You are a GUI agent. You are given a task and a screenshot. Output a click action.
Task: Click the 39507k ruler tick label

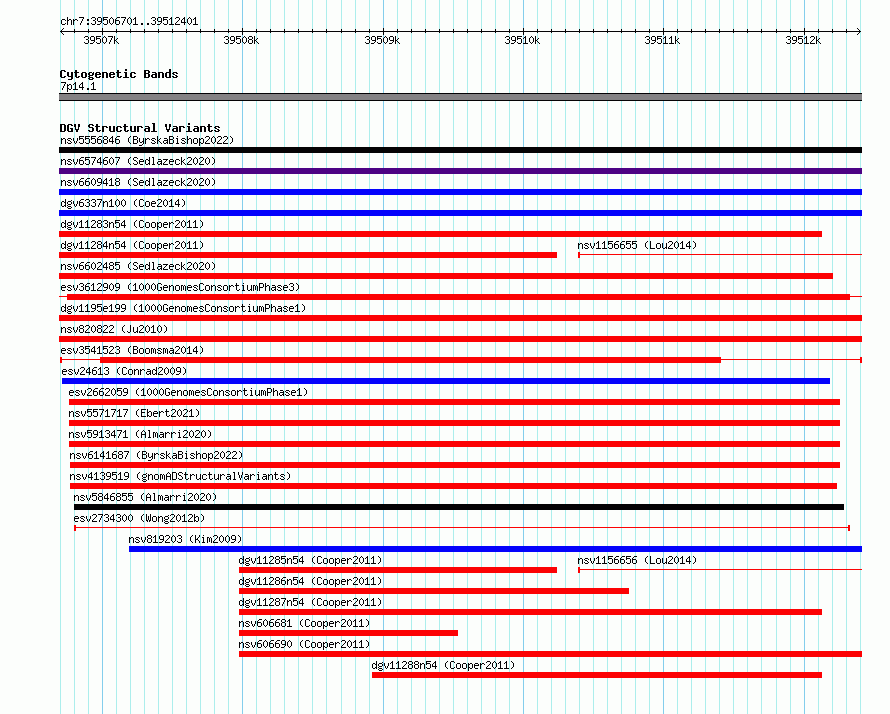pos(101,40)
